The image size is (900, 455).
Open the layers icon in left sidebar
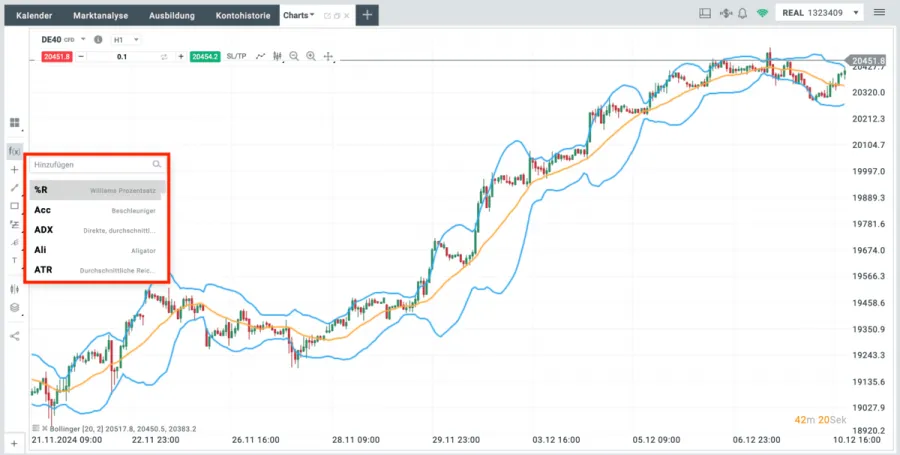pos(14,307)
